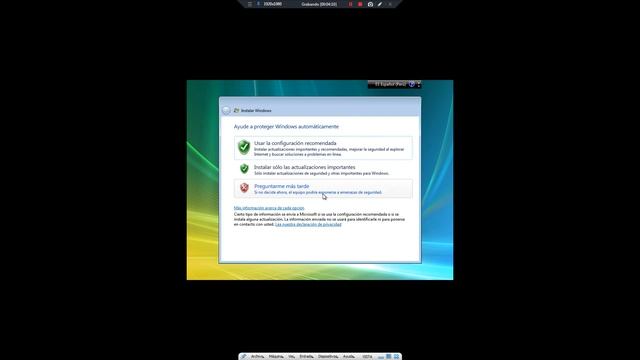Stop the screen recording

(x=360, y=4)
